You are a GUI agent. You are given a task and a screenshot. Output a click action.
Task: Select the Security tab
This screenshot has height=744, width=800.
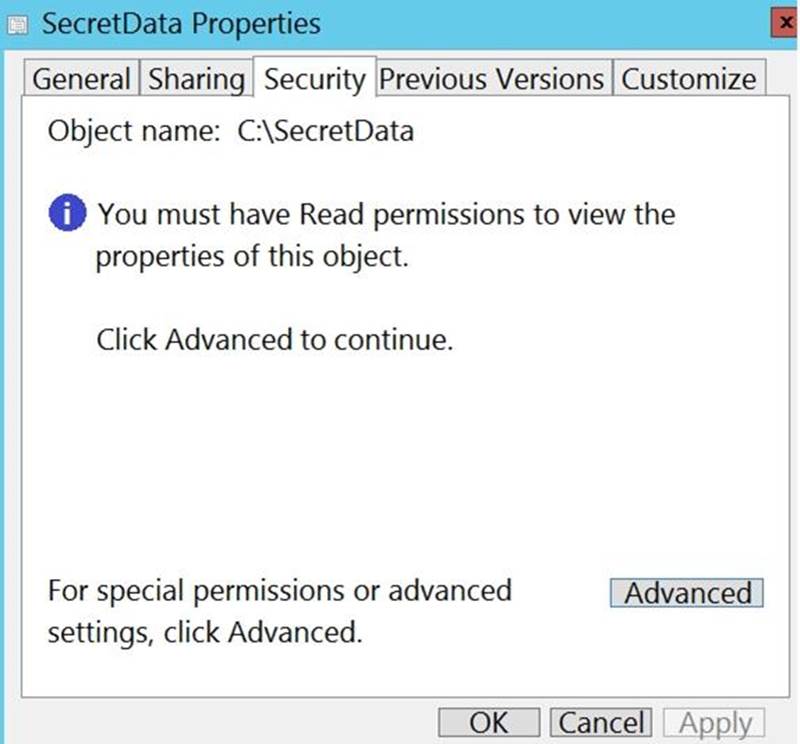click(314, 79)
